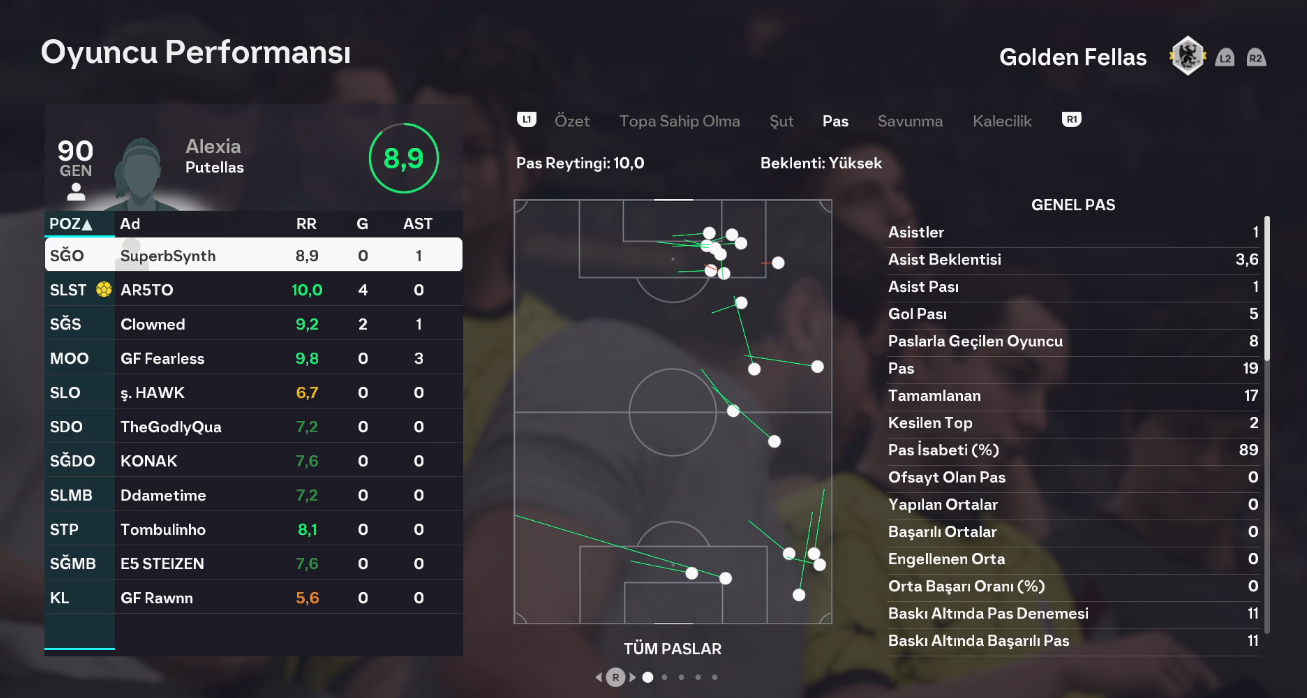The height and width of the screenshot is (698, 1307).
Task: Open the Savunma tab
Action: (x=910, y=121)
